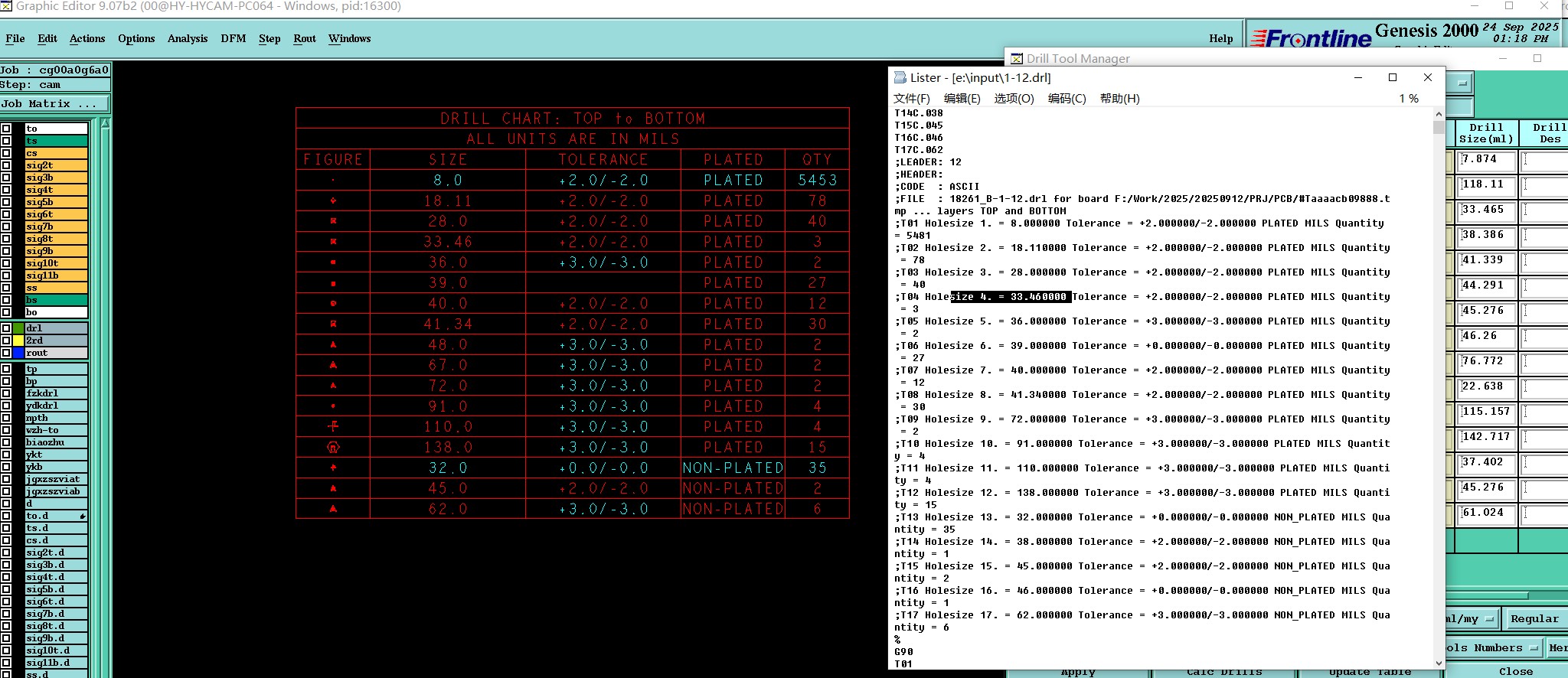This screenshot has height=678, width=1568.
Task: Open the Help menu in Graphic Editor
Action: pyautogui.click(x=1221, y=38)
